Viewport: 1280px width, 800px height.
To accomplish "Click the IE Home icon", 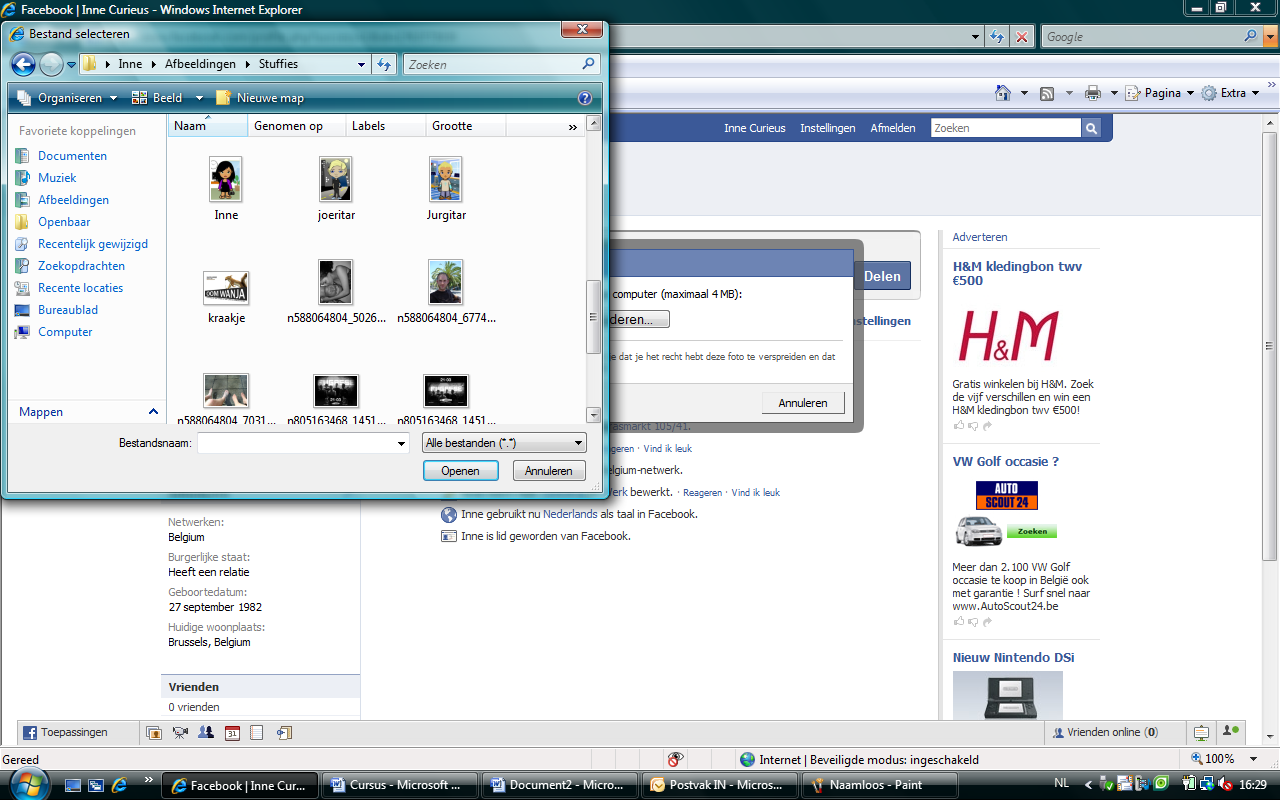I will point(1003,93).
